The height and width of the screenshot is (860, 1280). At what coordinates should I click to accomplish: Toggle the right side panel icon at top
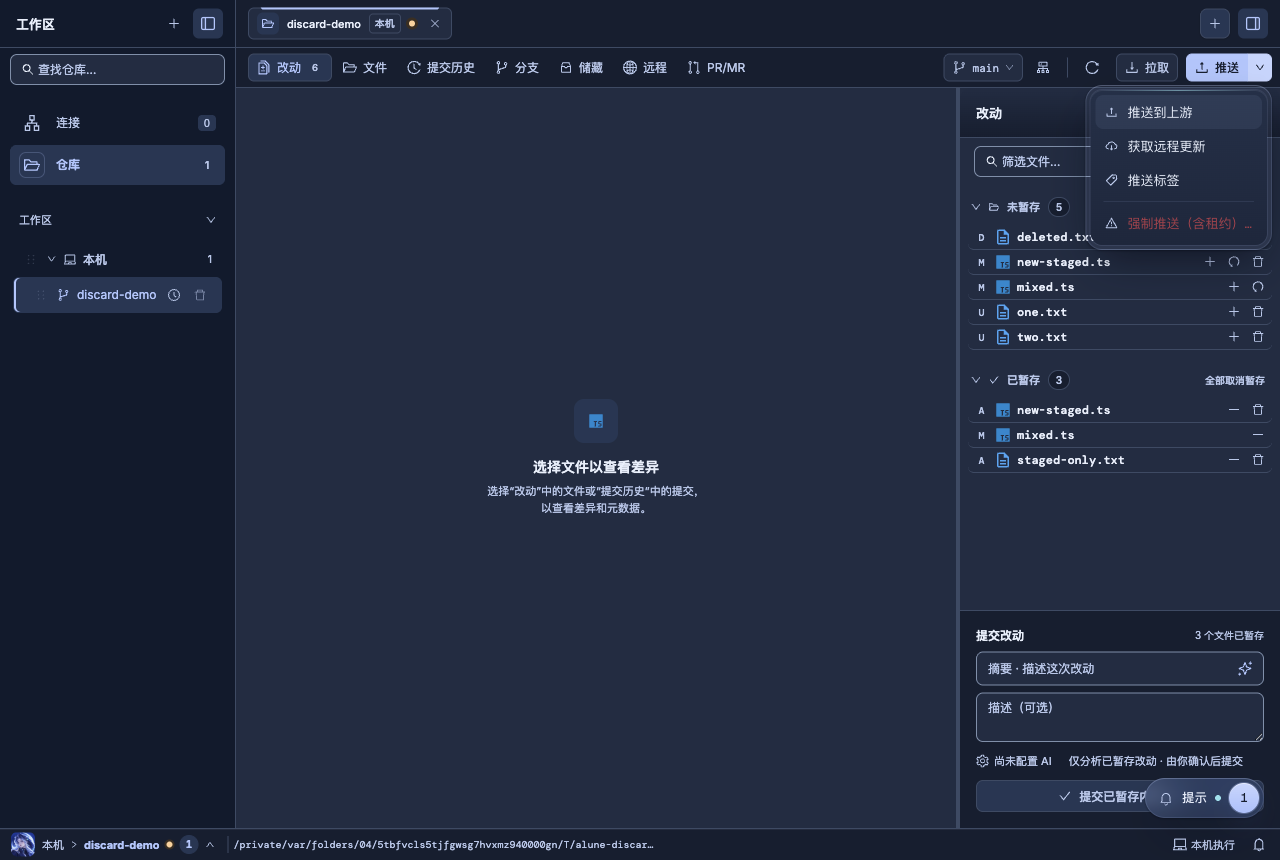[x=1252, y=23]
